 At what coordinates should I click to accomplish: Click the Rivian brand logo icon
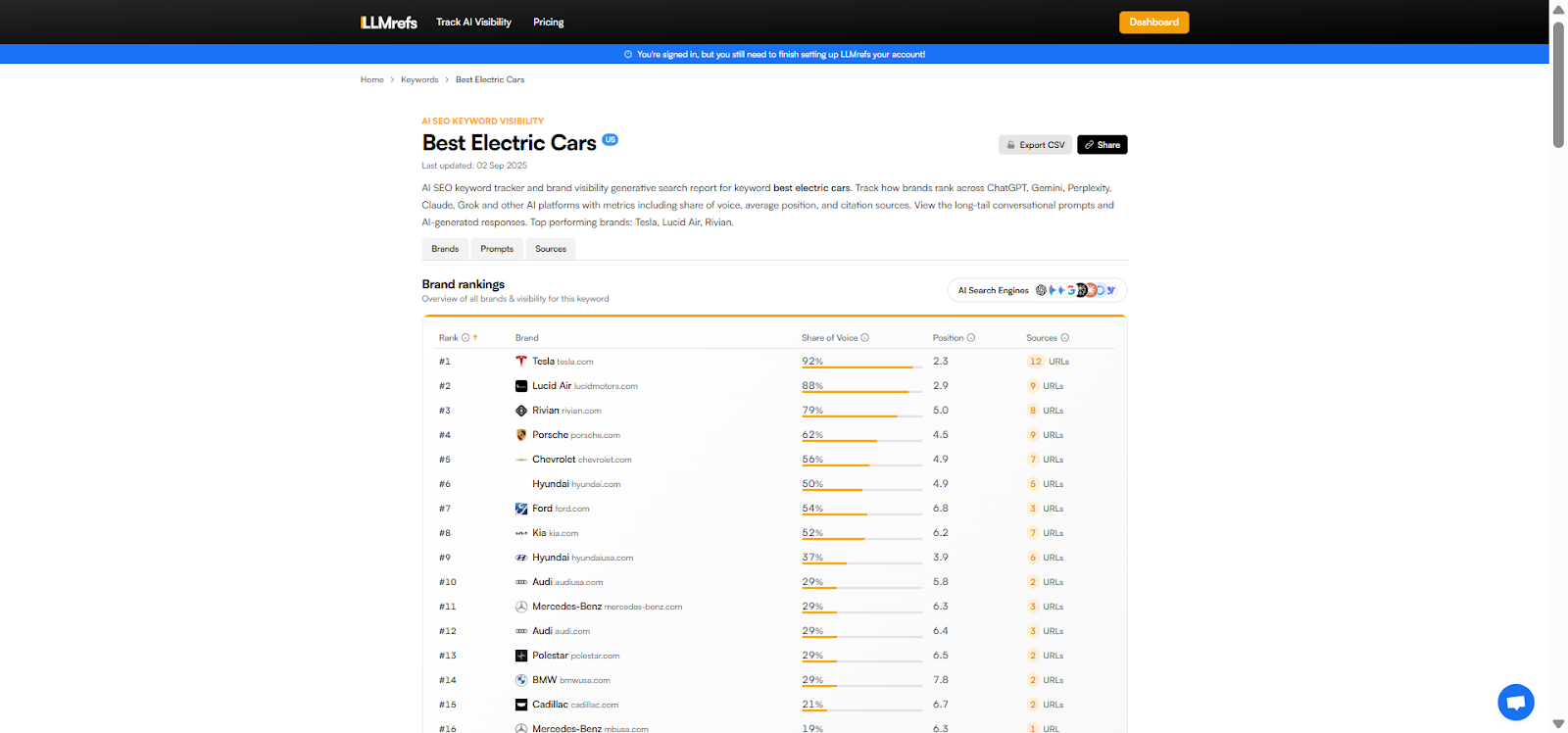pyautogui.click(x=521, y=411)
